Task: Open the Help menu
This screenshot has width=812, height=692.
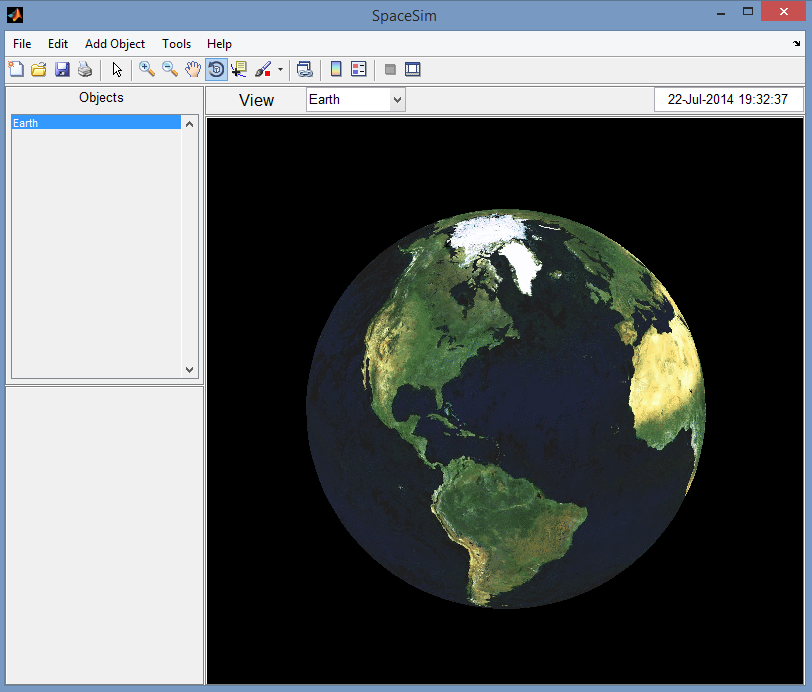Action: tap(219, 43)
